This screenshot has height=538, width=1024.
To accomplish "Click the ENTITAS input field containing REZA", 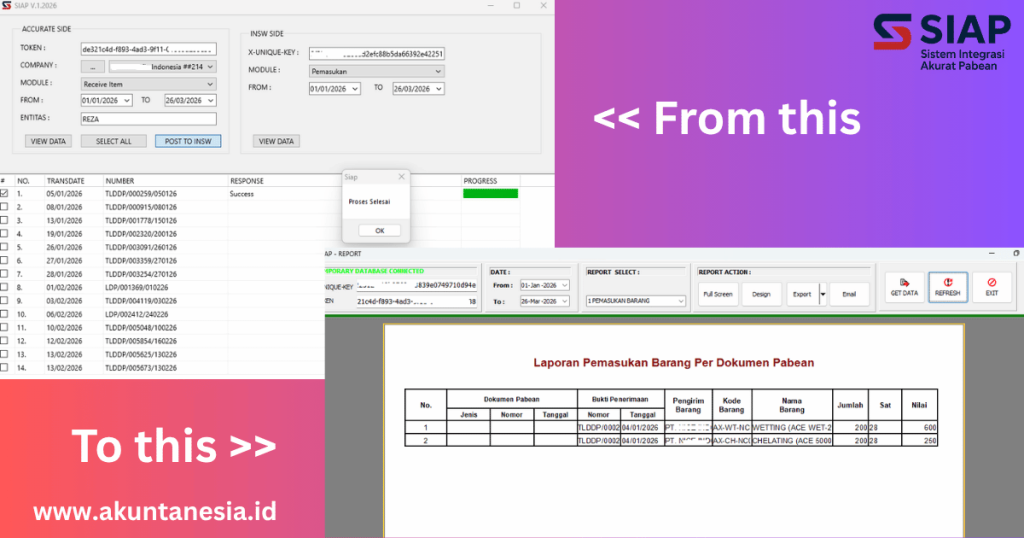I will (x=148, y=118).
